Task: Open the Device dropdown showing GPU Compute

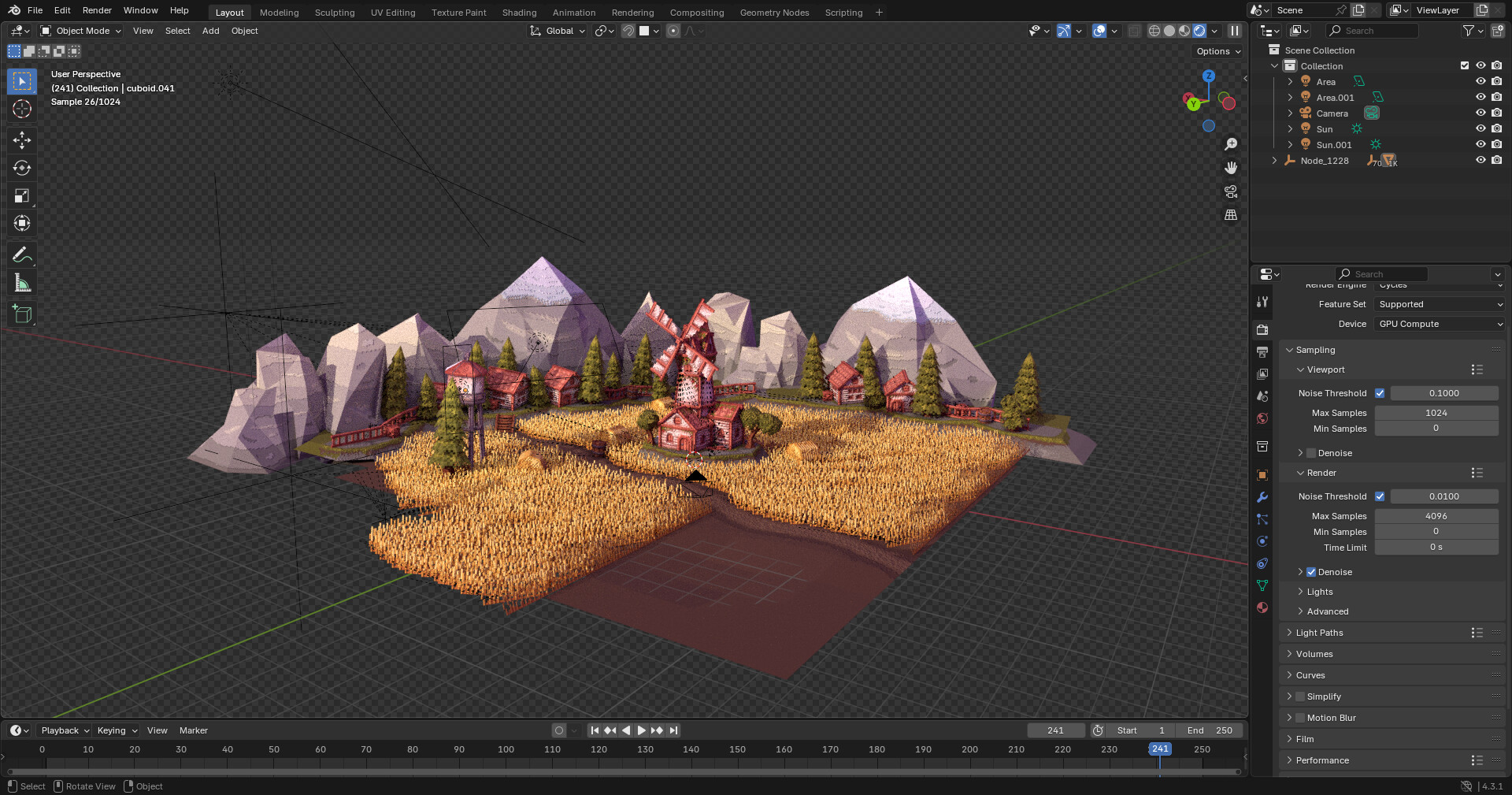Action: coord(1438,324)
